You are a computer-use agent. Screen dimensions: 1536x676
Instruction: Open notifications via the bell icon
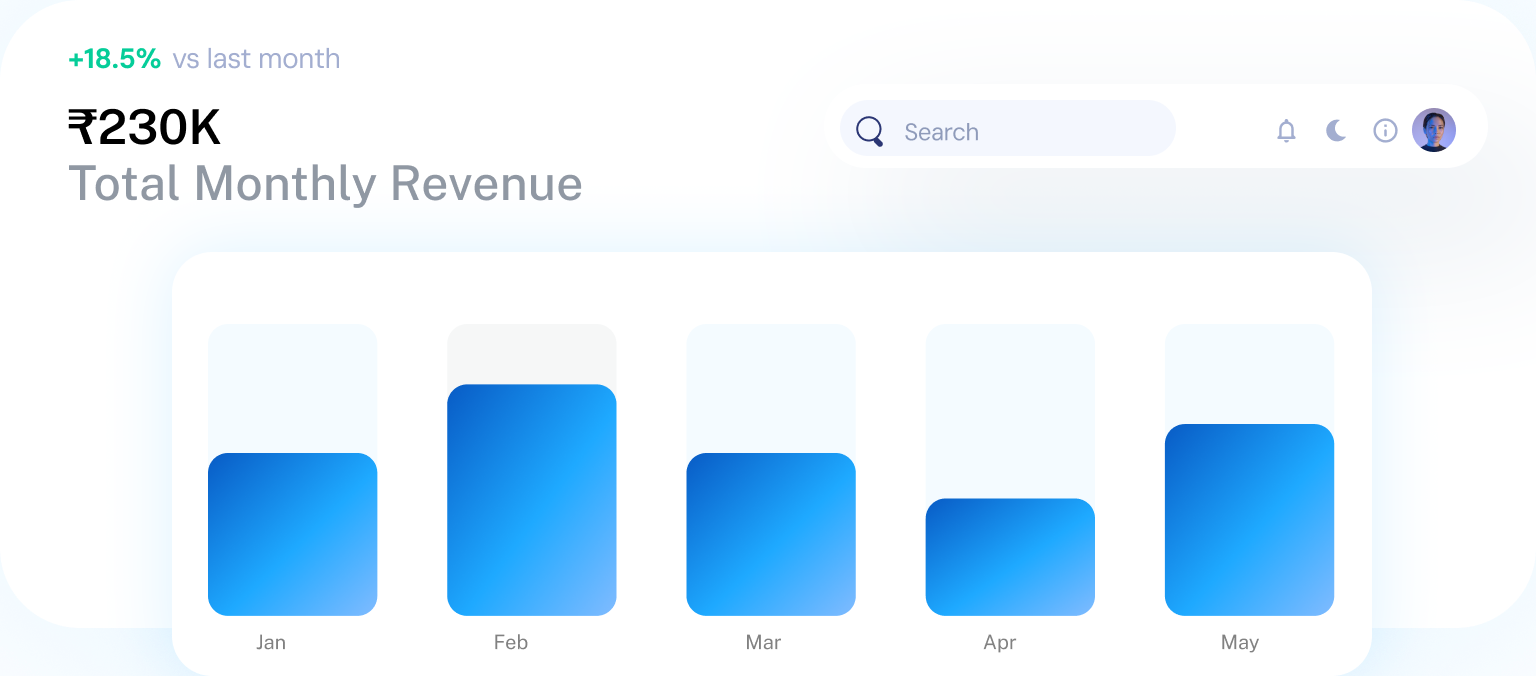(x=1286, y=131)
